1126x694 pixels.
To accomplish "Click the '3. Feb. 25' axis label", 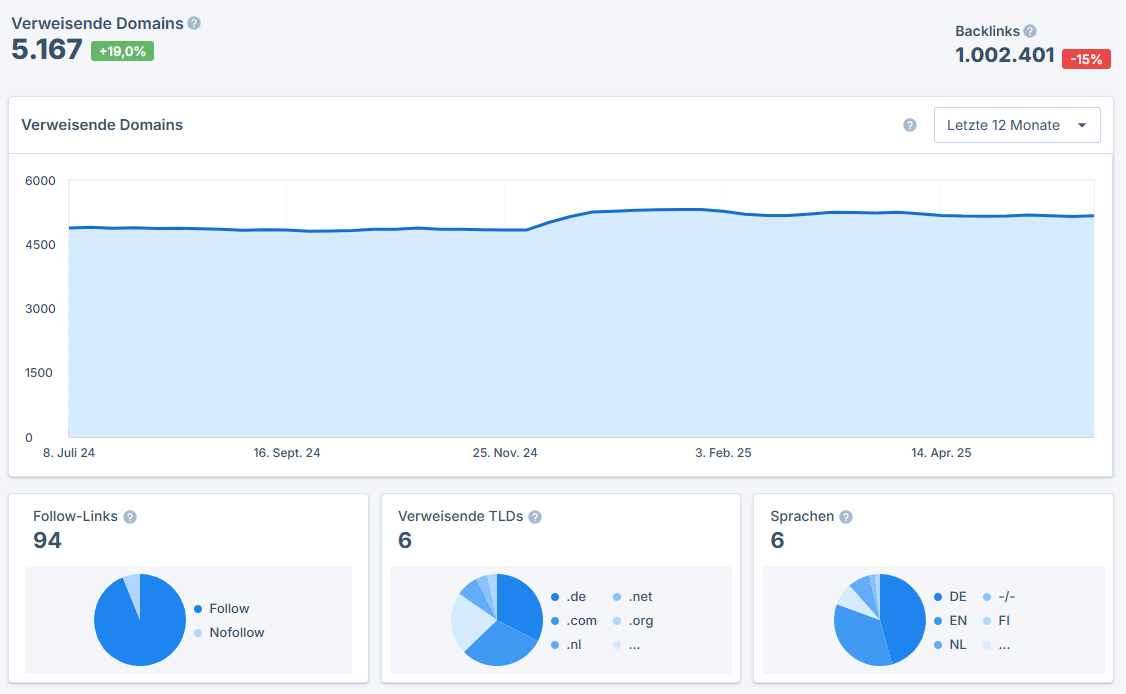I will point(723,453).
